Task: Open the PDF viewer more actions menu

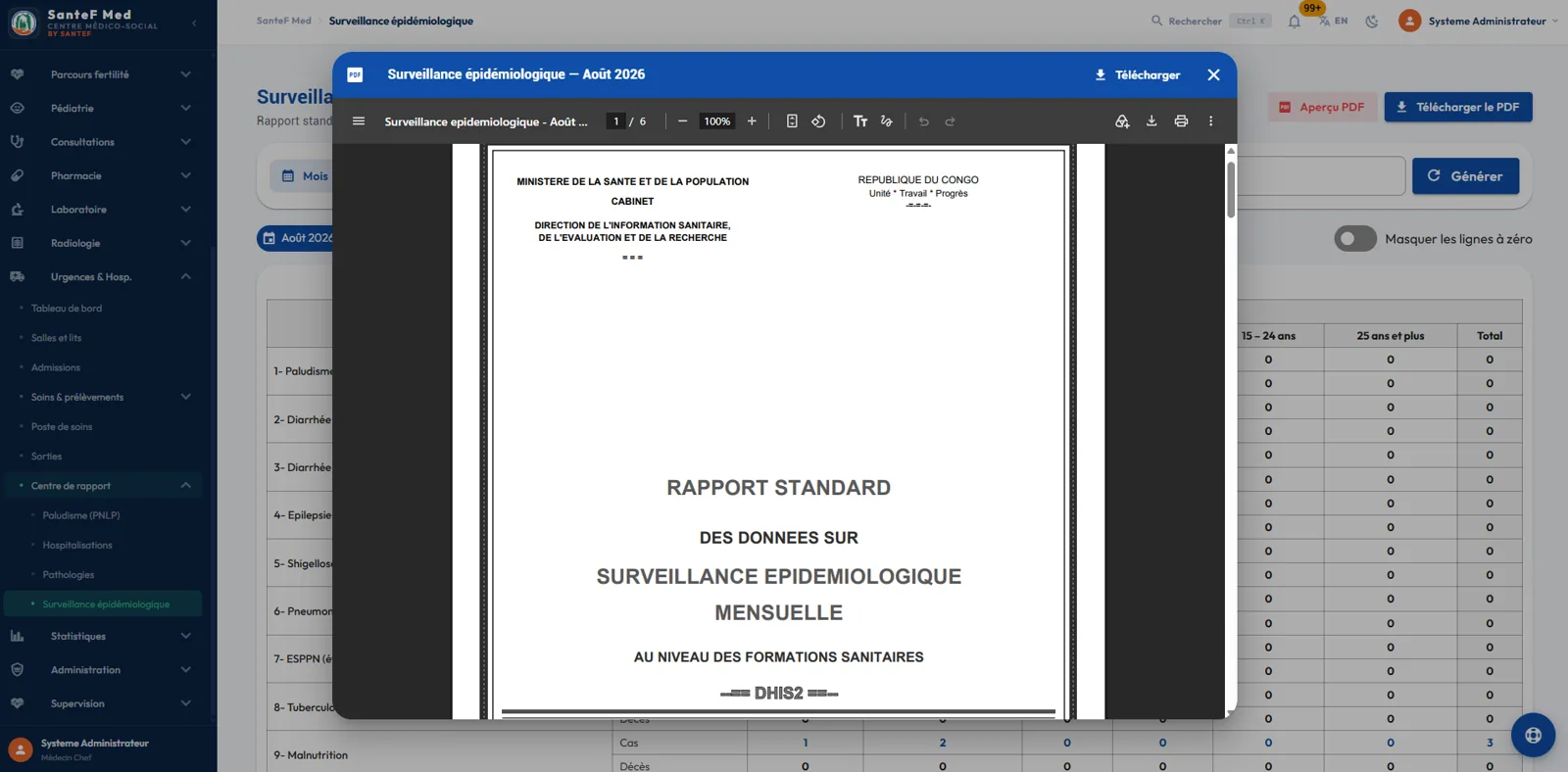Action: coord(1210,121)
